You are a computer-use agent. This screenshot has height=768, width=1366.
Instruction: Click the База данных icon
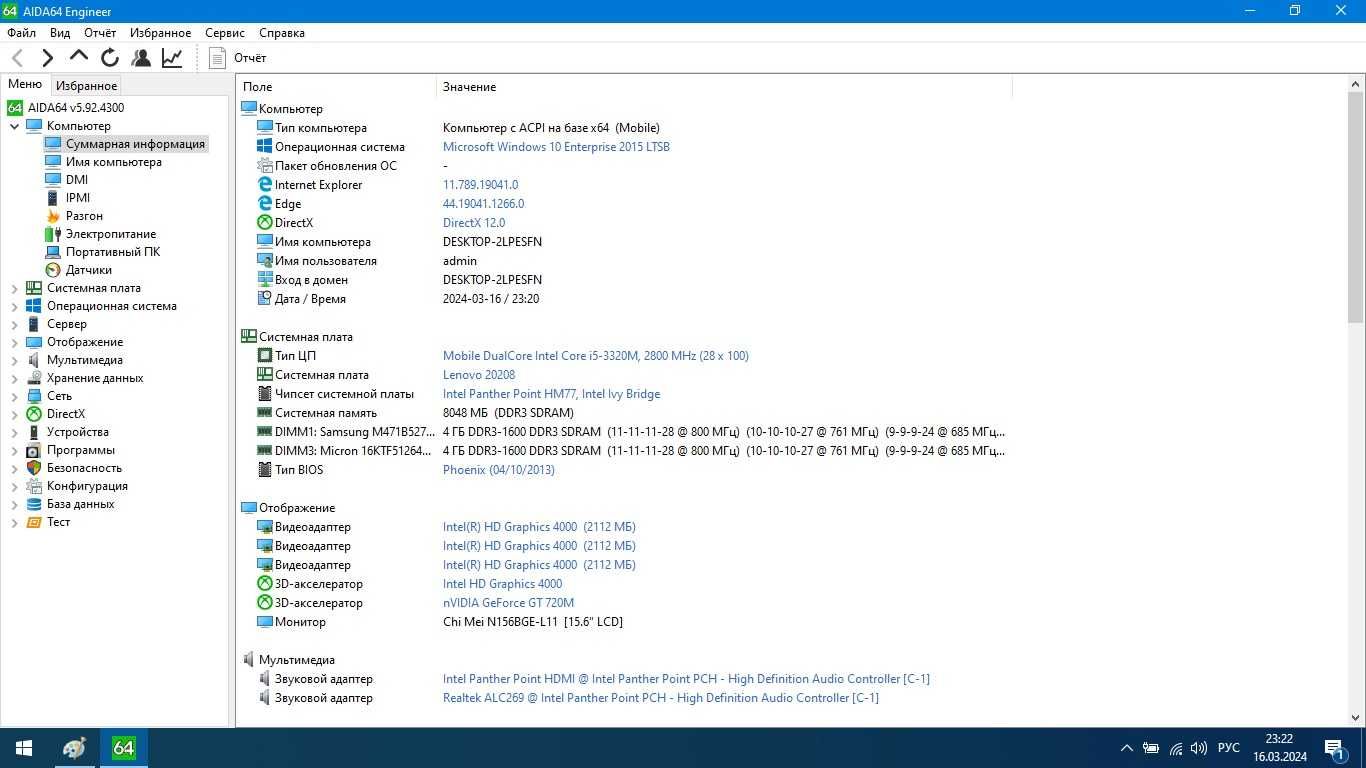(34, 504)
